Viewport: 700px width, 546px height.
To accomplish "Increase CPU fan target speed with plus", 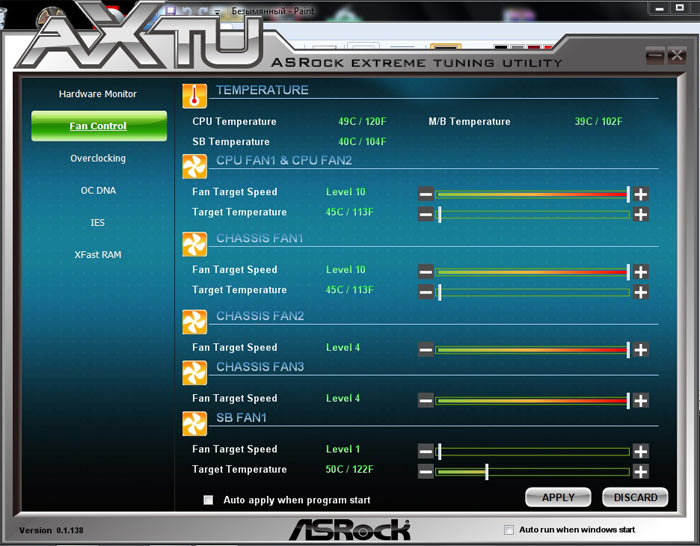I will coord(641,194).
